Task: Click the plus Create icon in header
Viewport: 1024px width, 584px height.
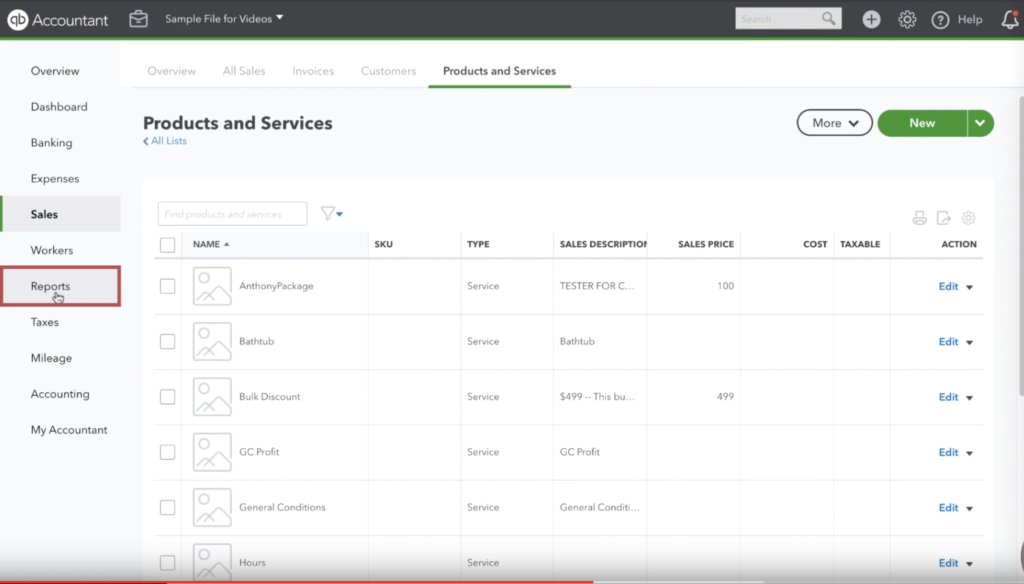Action: (x=871, y=19)
